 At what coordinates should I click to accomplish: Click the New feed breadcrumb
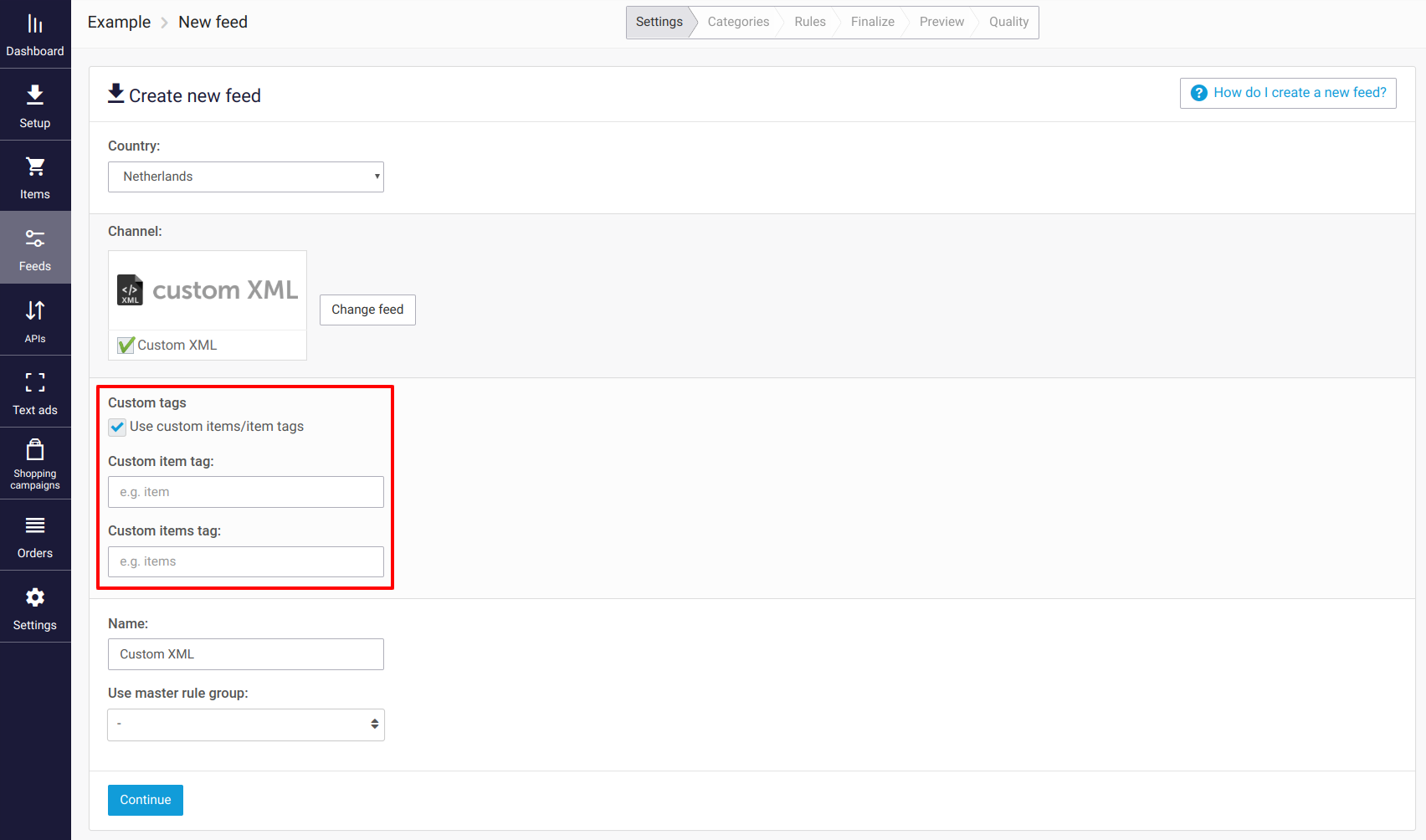213,23
